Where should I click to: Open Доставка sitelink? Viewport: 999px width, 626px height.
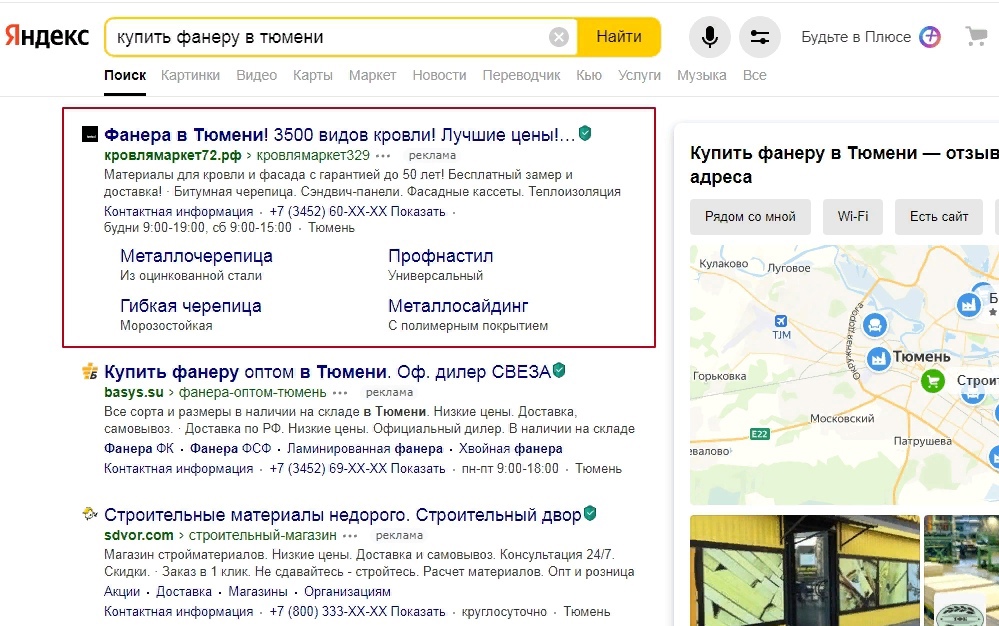183,592
